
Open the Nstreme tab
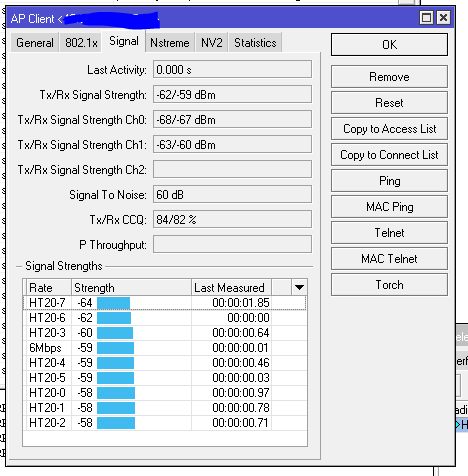tap(170, 43)
